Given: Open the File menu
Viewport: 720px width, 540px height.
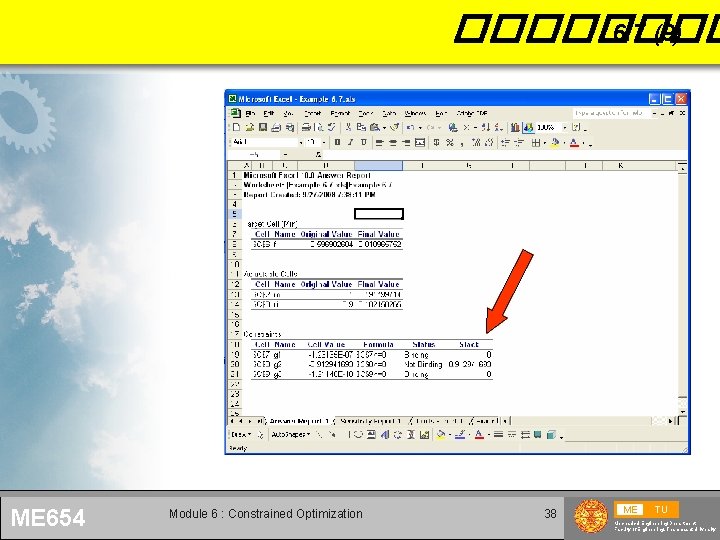Looking at the screenshot, I should pos(250,113).
